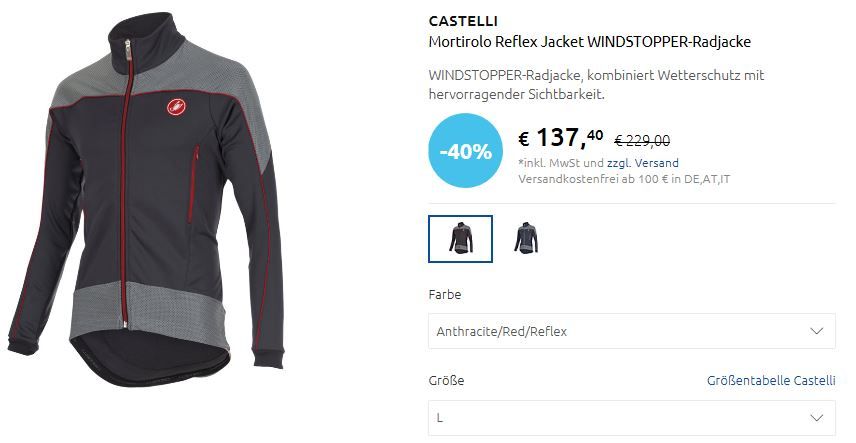The width and height of the screenshot is (856, 443).
Task: Click the chevron arrow in Farbe dropdown
Action: (x=816, y=331)
